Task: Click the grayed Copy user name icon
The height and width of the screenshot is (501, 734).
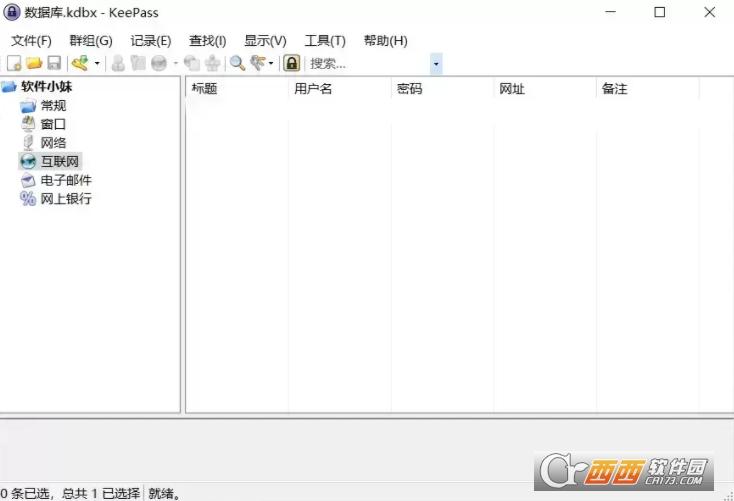Action: [x=118, y=63]
